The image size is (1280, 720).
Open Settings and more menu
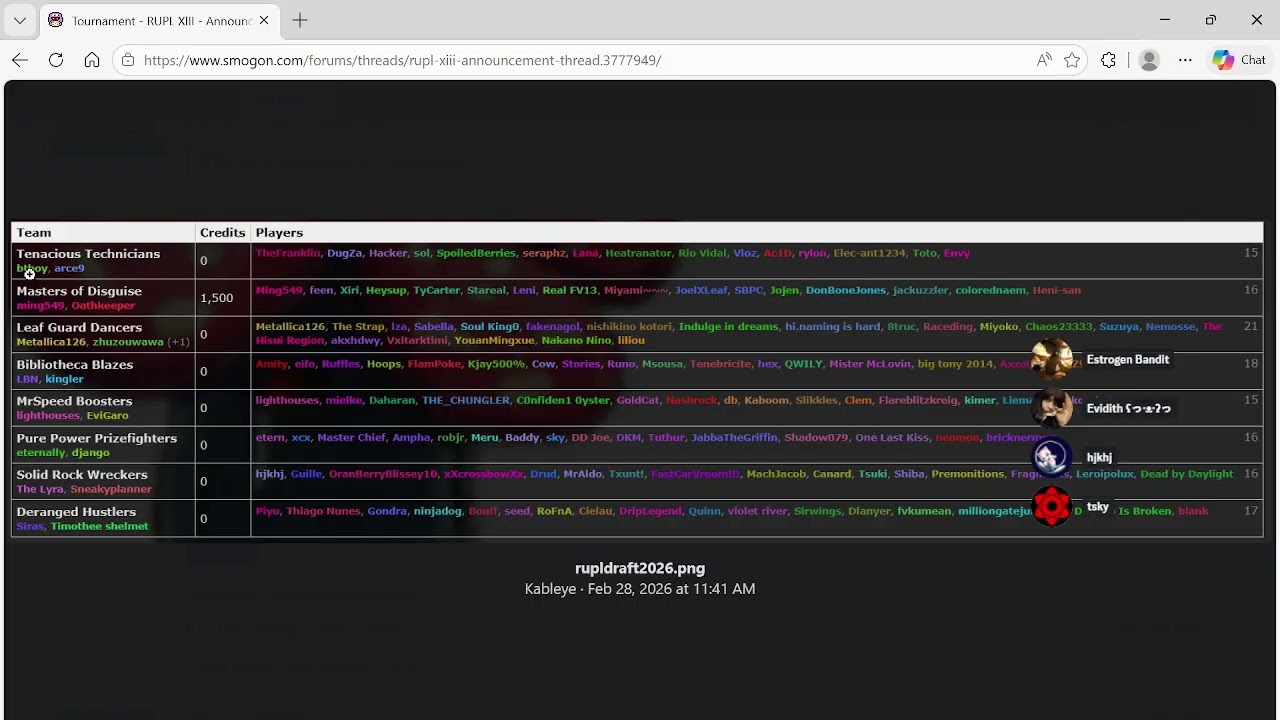tap(1185, 60)
